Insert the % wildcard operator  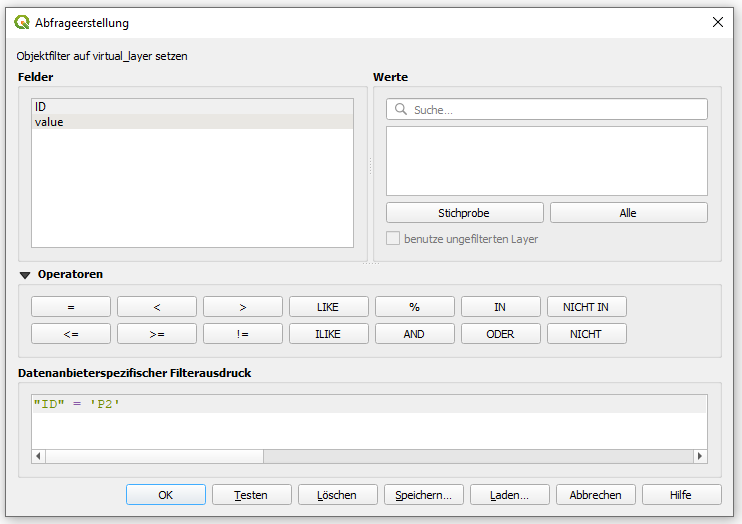click(x=415, y=307)
